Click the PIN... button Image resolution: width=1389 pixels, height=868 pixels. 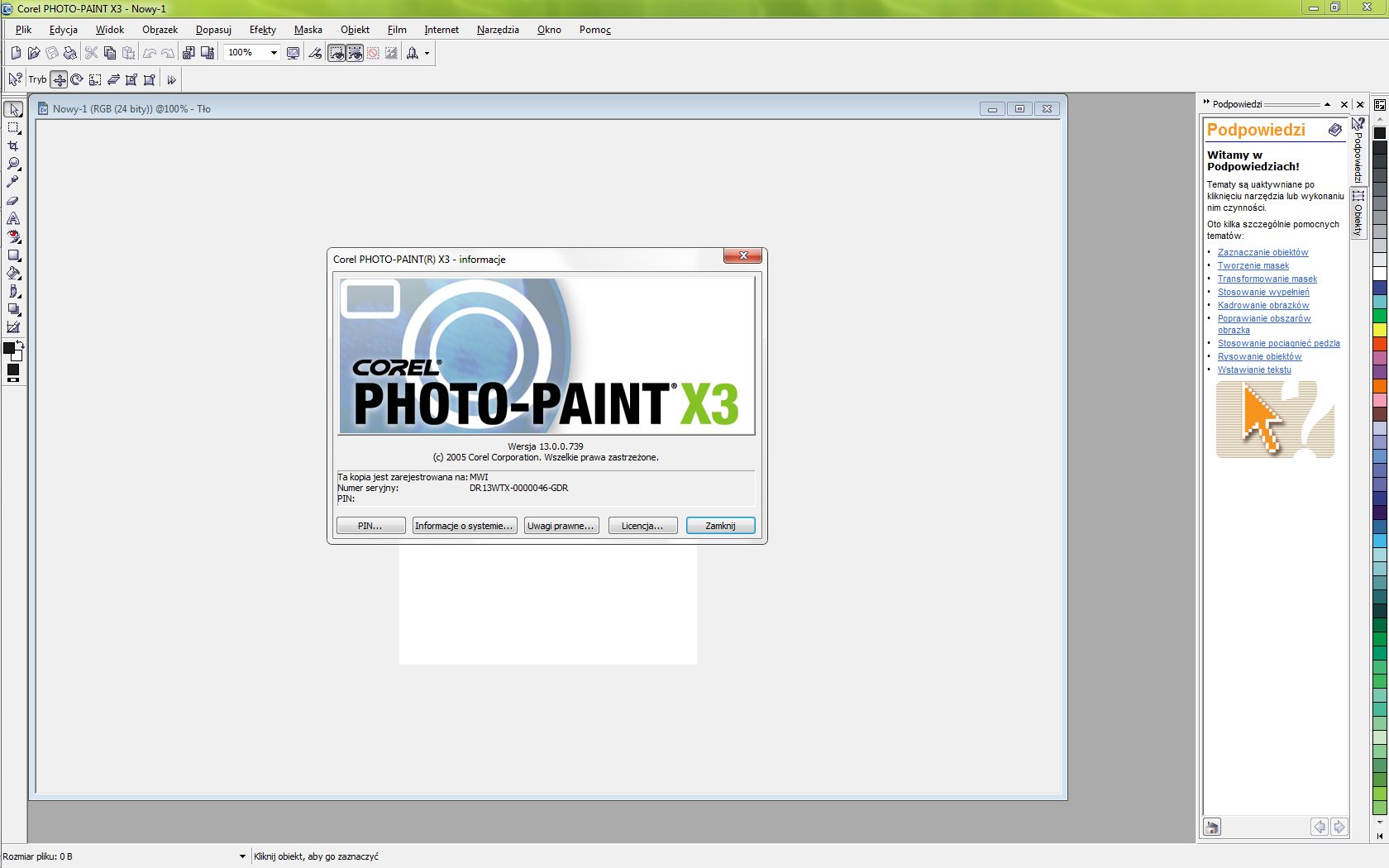pyautogui.click(x=370, y=526)
